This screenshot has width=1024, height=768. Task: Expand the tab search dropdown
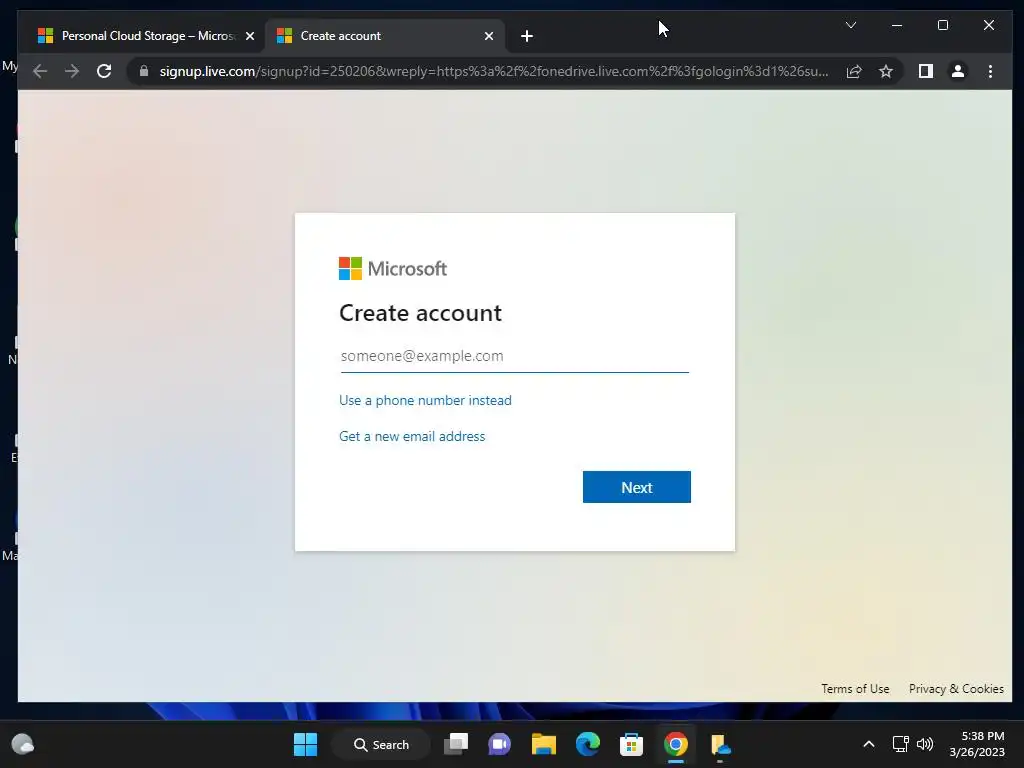[850, 25]
